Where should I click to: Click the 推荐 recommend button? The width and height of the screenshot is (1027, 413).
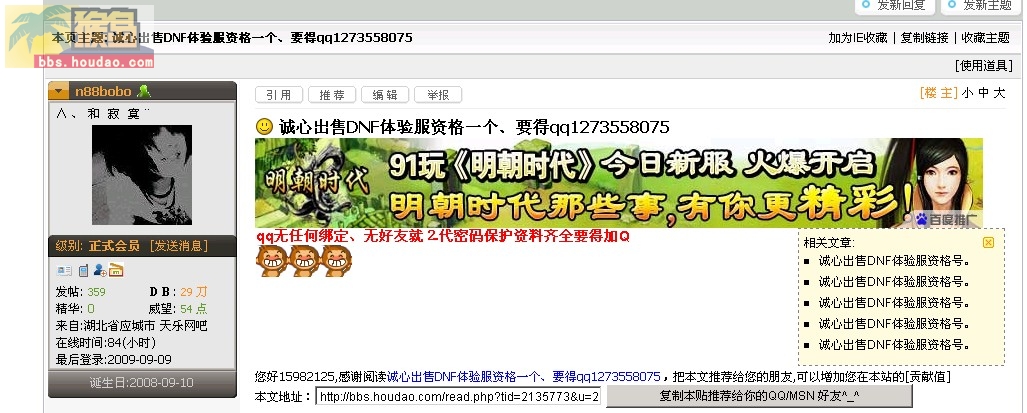(x=332, y=95)
